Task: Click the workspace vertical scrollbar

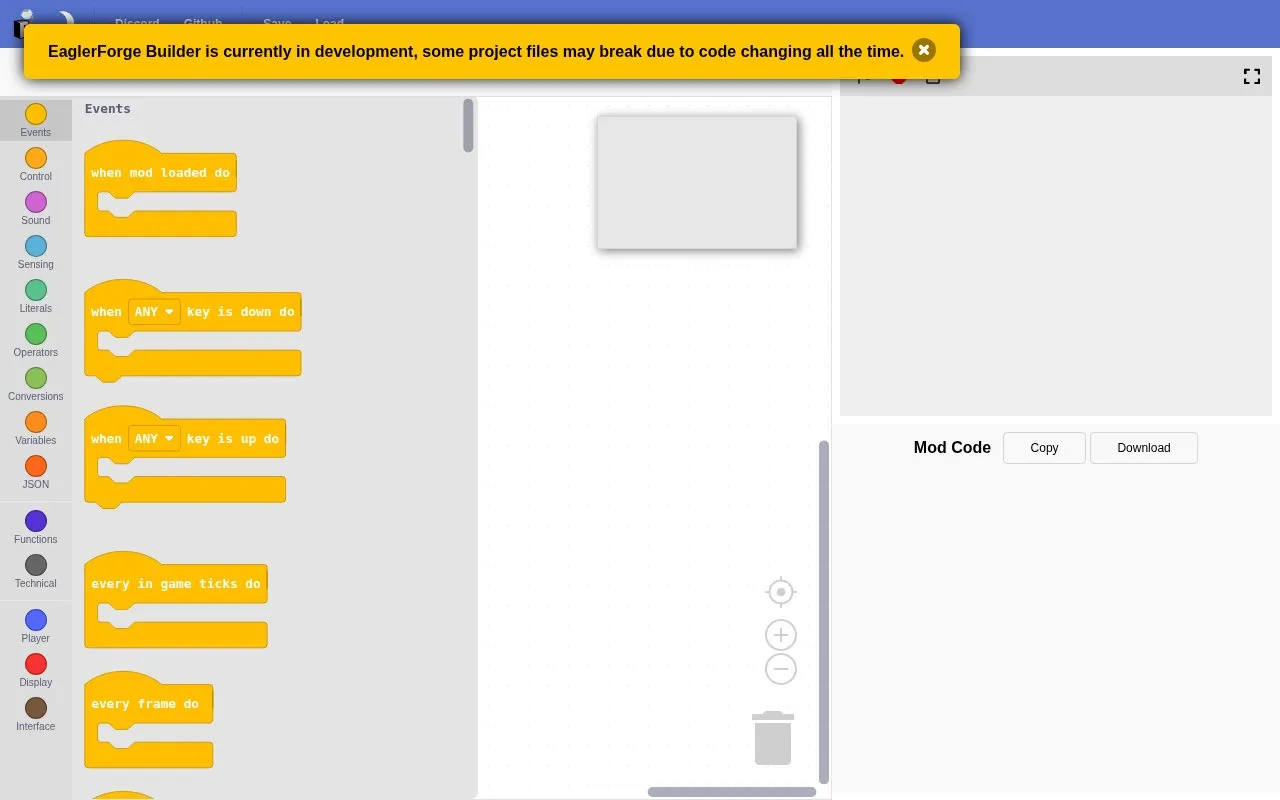Action: 824,612
